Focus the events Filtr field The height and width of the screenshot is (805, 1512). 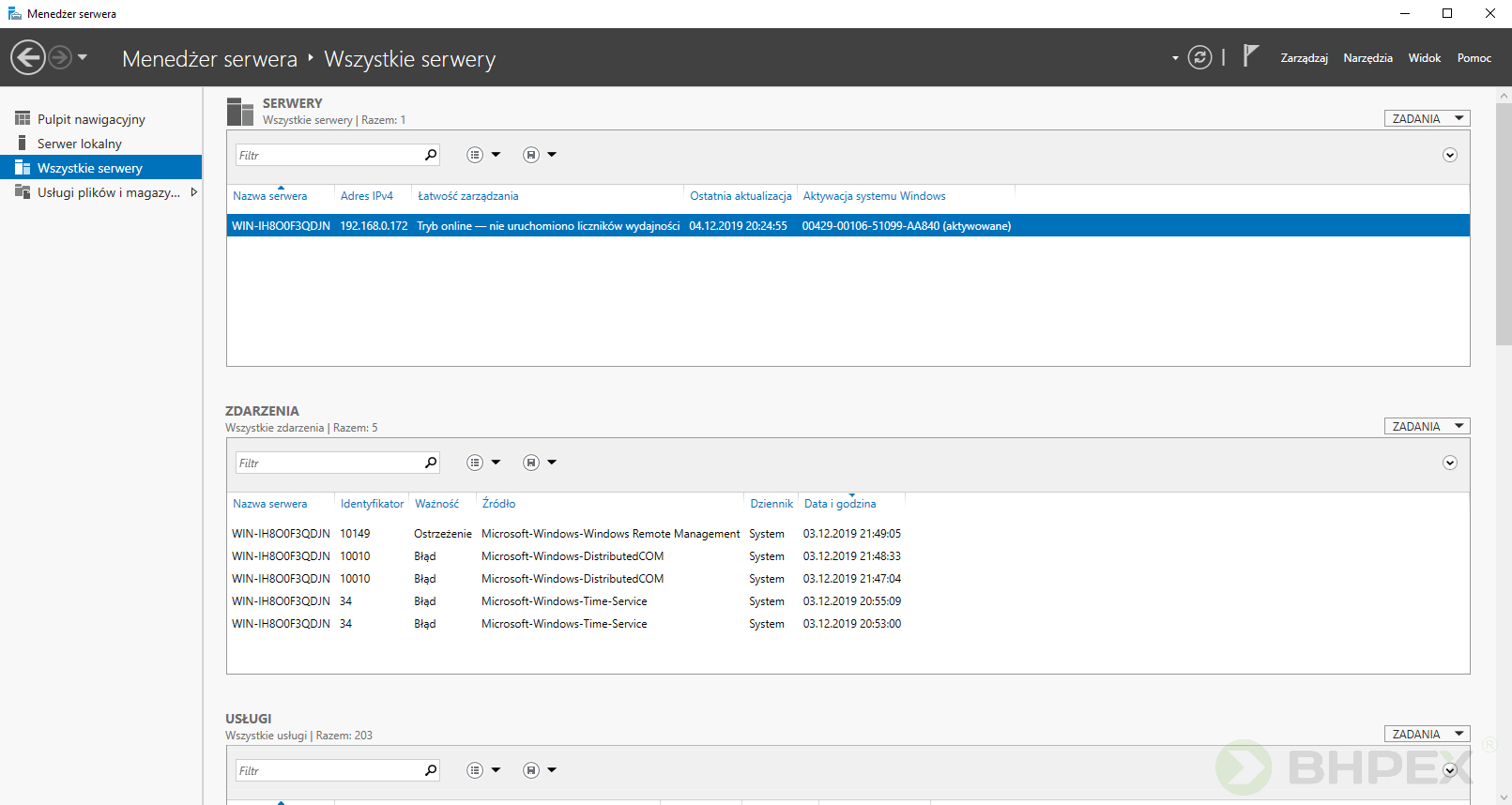[328, 463]
